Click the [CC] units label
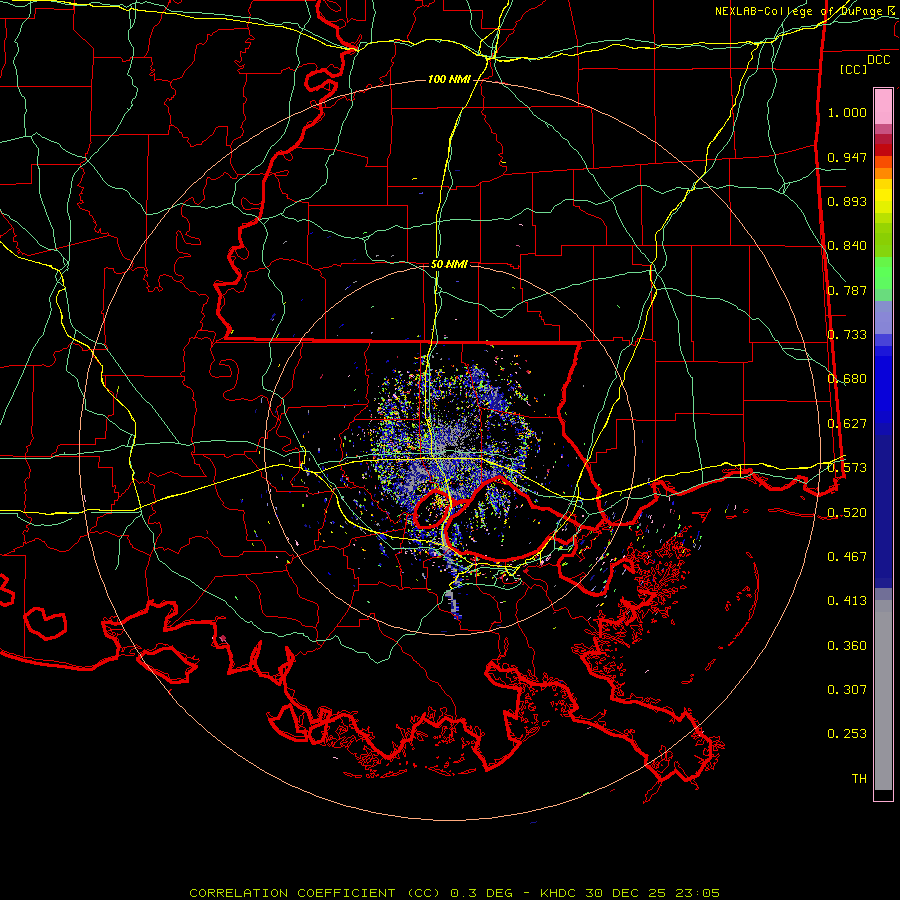 (854, 69)
